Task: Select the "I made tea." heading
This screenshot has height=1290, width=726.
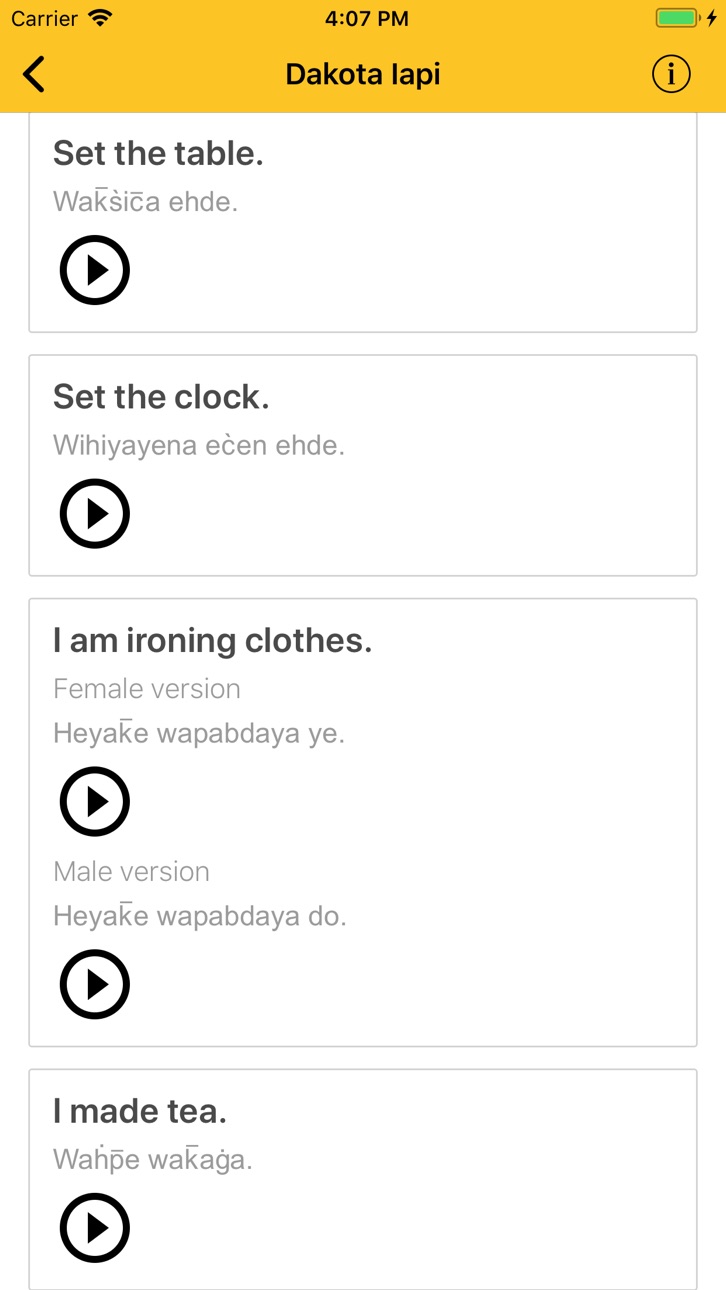Action: point(140,1111)
